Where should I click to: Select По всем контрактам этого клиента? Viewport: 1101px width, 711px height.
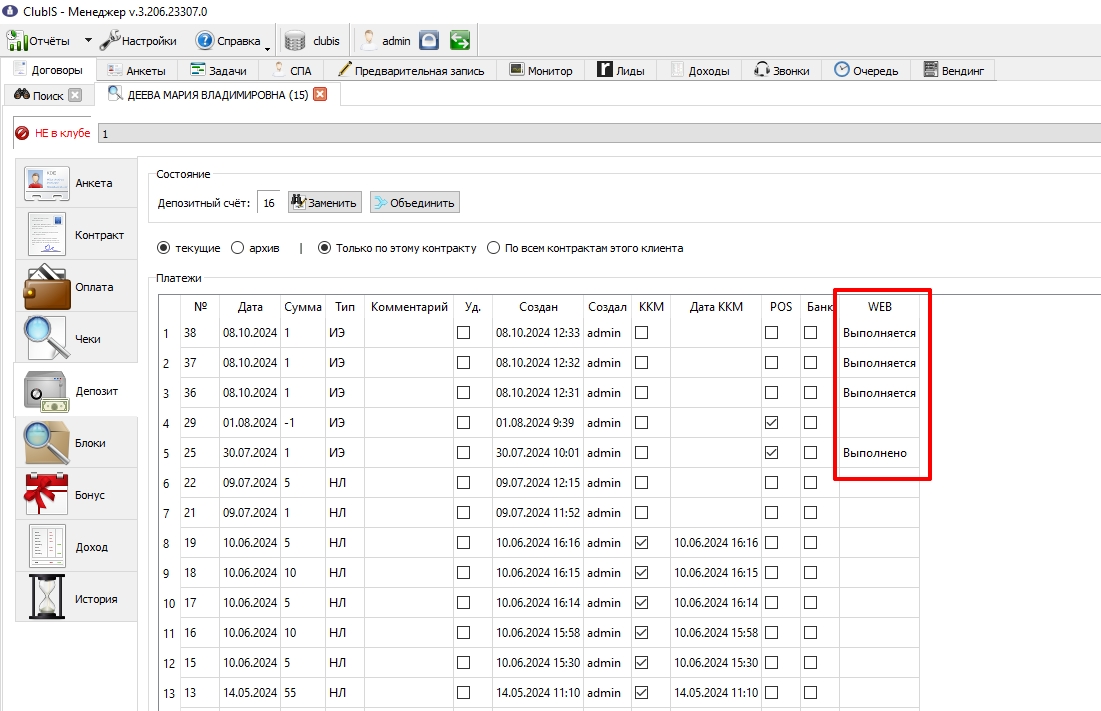[494, 248]
